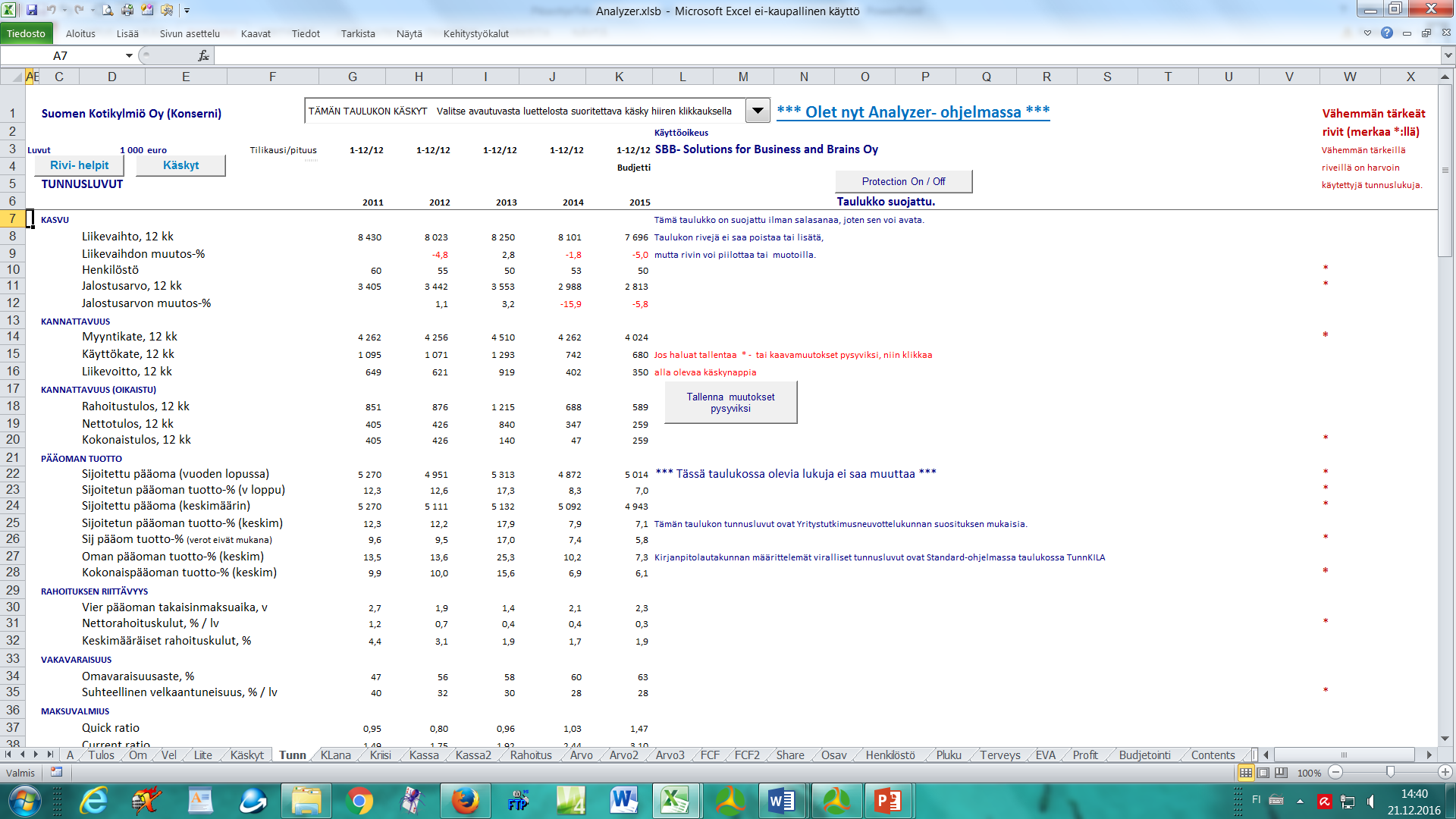Click the Excel application logo icon
Image resolution: width=1456 pixels, height=819 pixels.
[x=10, y=10]
